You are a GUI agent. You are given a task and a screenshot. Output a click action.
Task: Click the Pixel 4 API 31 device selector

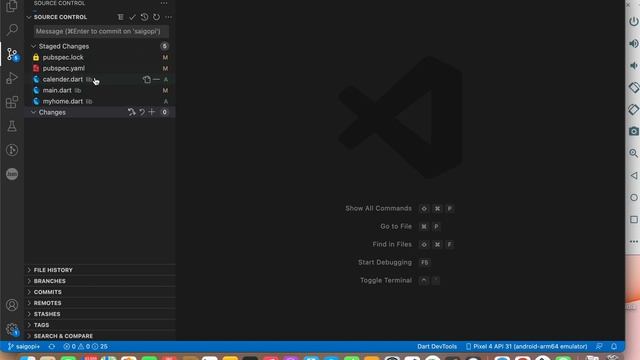pyautogui.click(x=527, y=347)
